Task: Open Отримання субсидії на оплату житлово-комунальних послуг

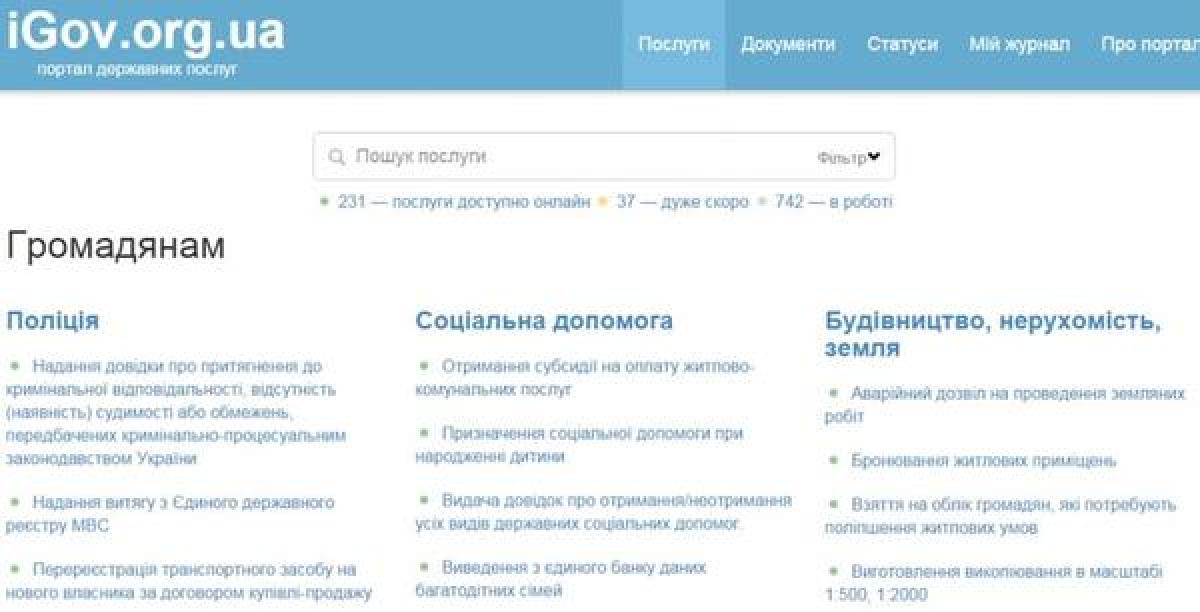Action: [x=585, y=378]
